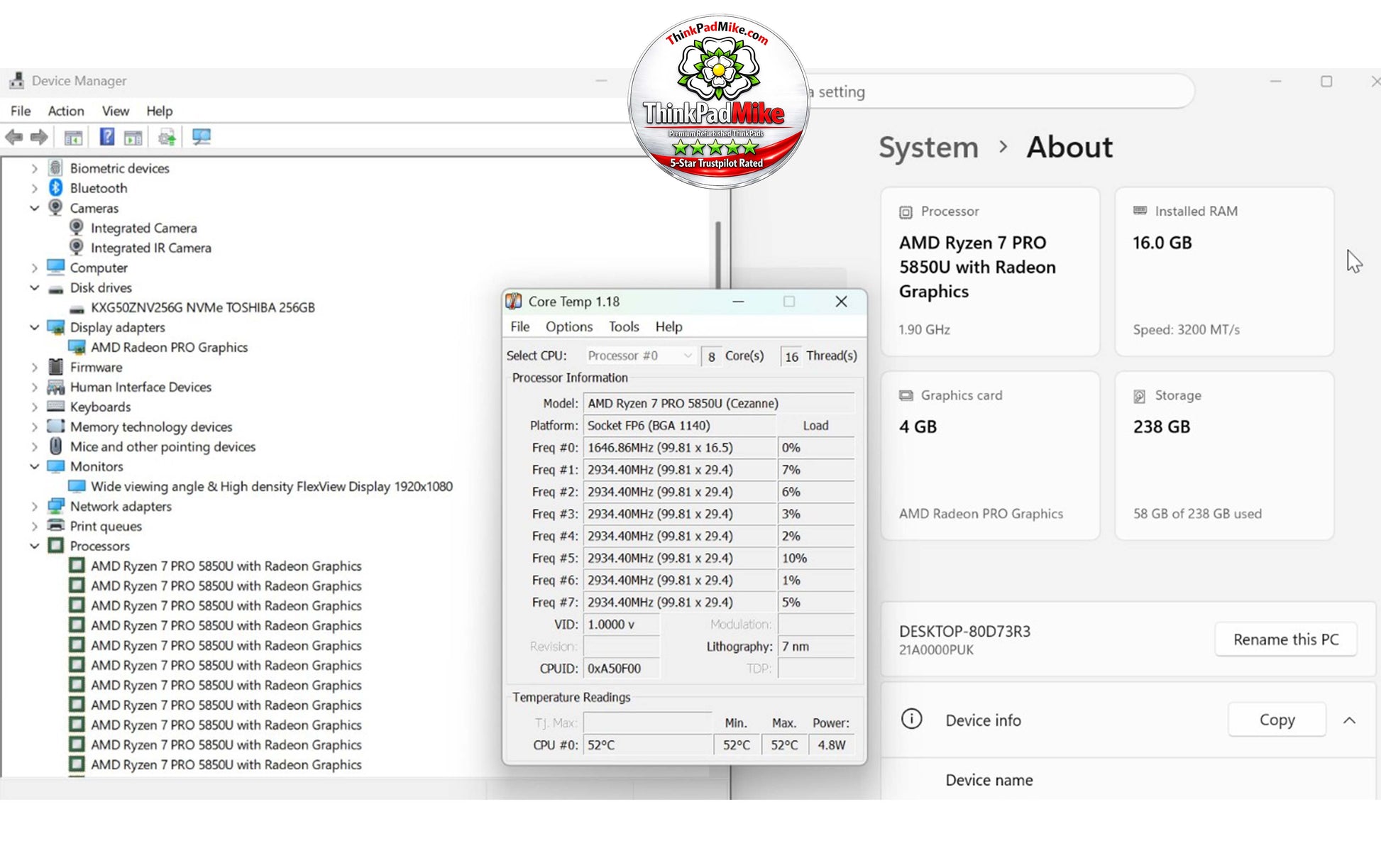Click the Core Temp thermometer title bar icon
Image resolution: width=1381 pixels, height=868 pixels.
click(x=514, y=302)
